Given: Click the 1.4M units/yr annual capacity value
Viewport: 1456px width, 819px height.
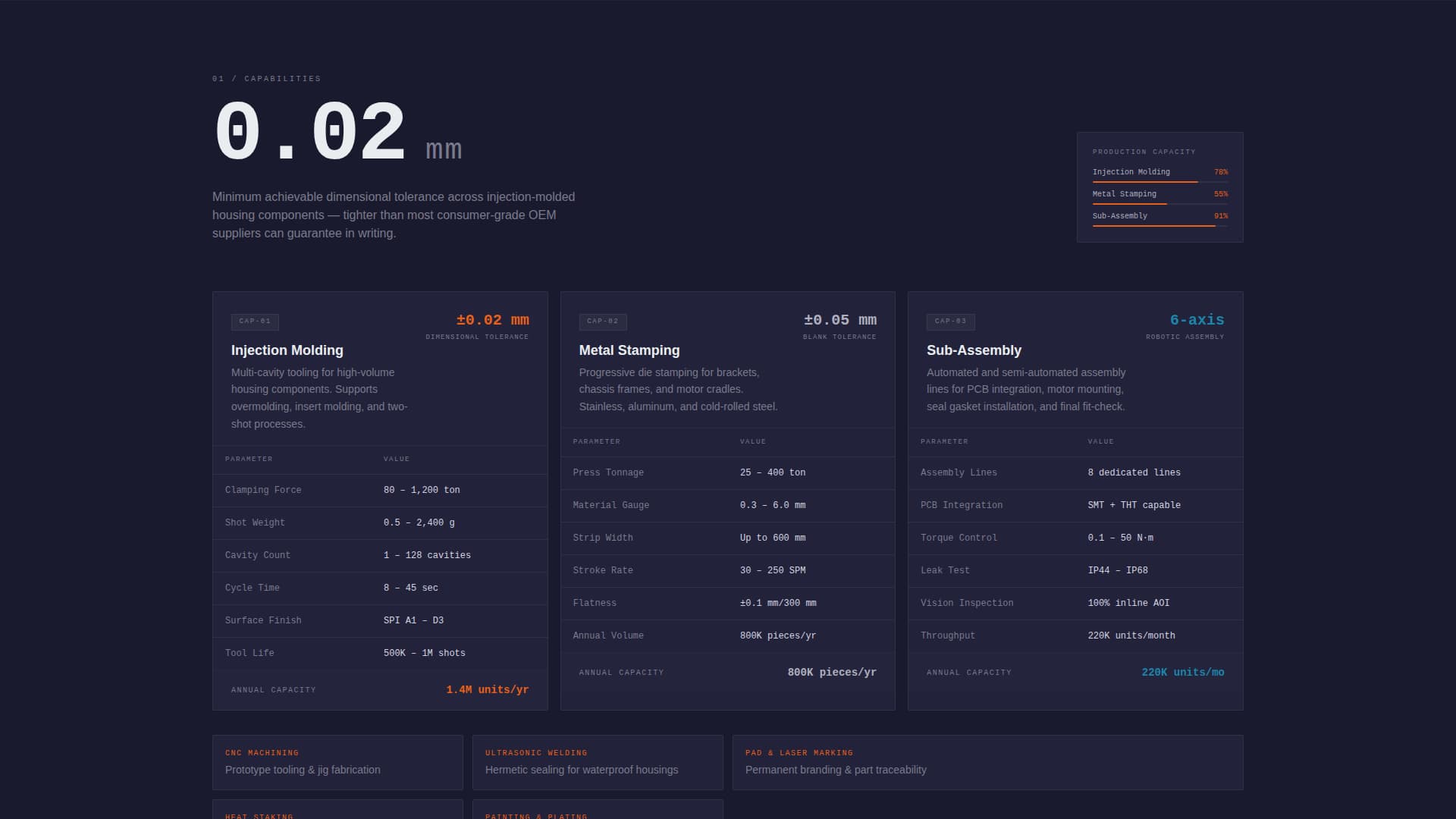Looking at the screenshot, I should (x=488, y=689).
